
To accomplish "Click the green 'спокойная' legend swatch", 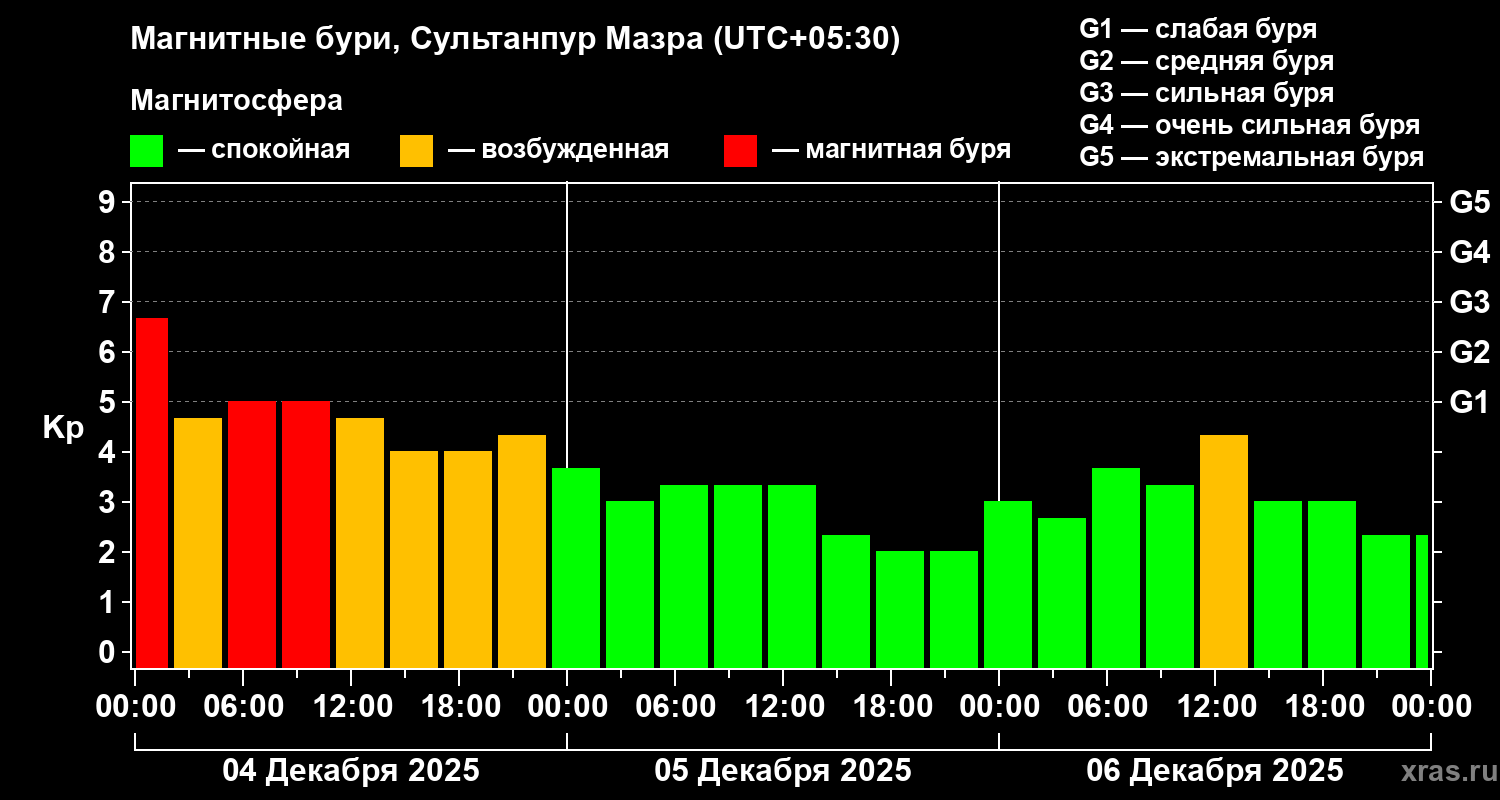I will tap(147, 151).
